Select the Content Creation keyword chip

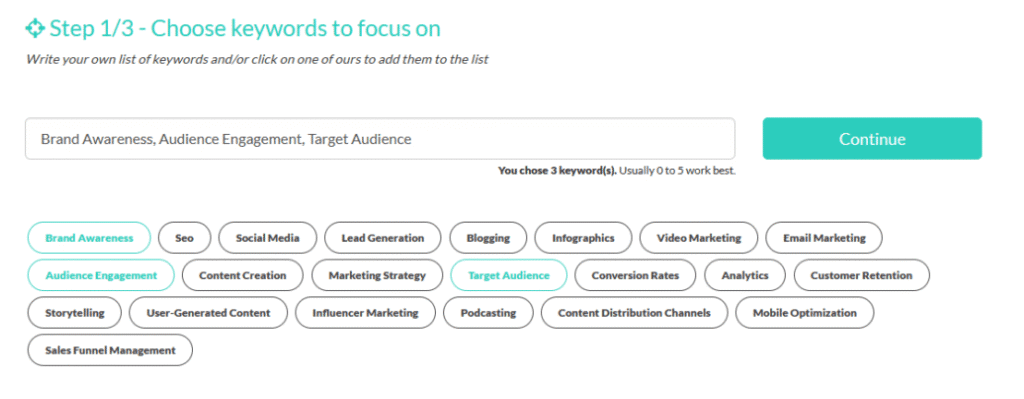point(243,276)
